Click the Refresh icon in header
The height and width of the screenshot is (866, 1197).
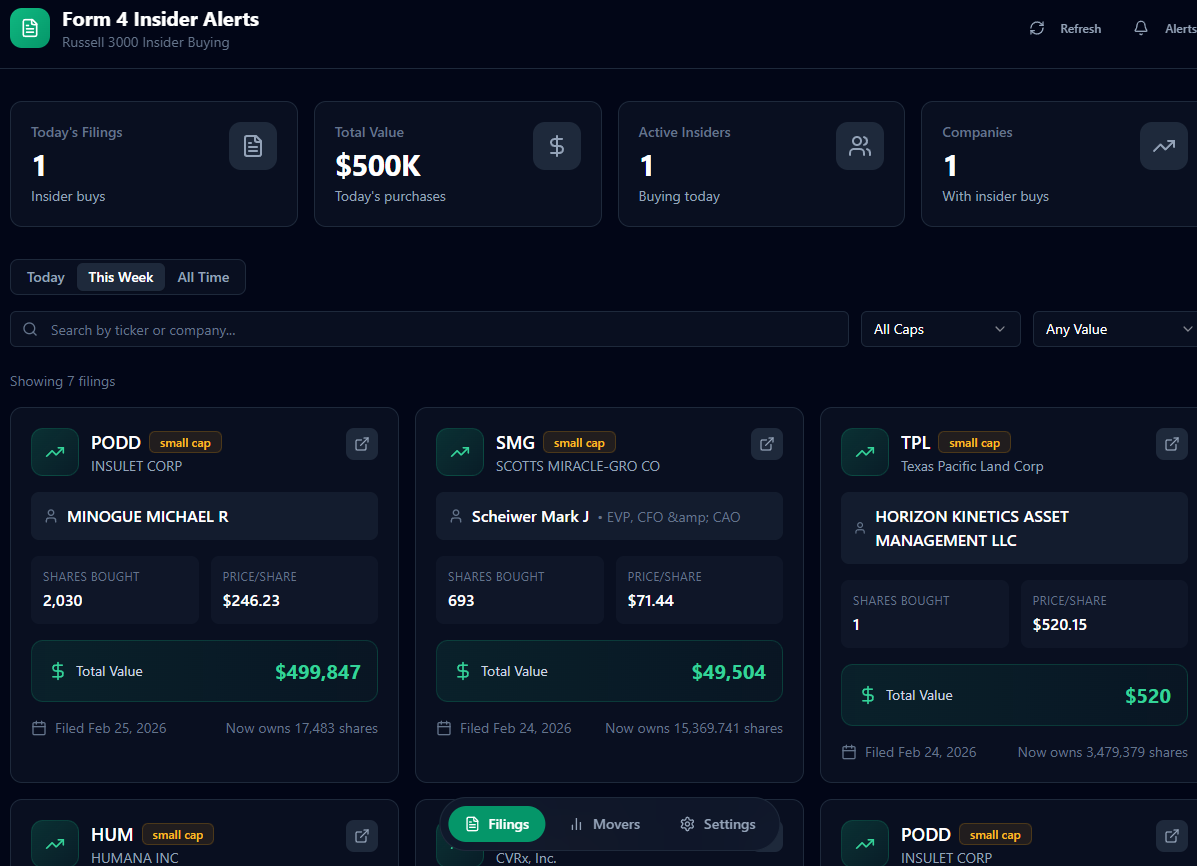pyautogui.click(x=1037, y=28)
